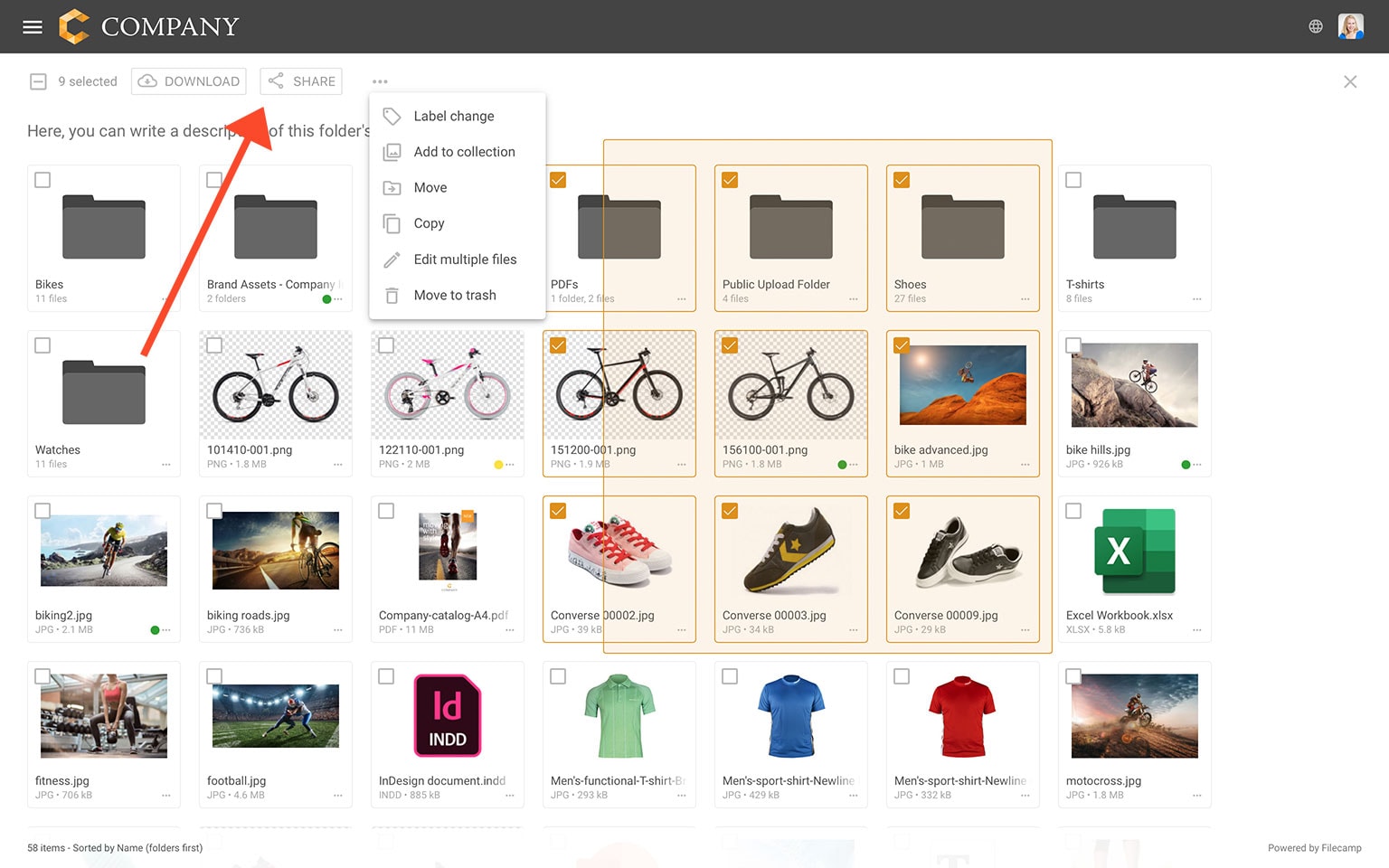Open the three-dot more actions menu in toolbar
The width and height of the screenshot is (1389, 868).
coord(380,81)
